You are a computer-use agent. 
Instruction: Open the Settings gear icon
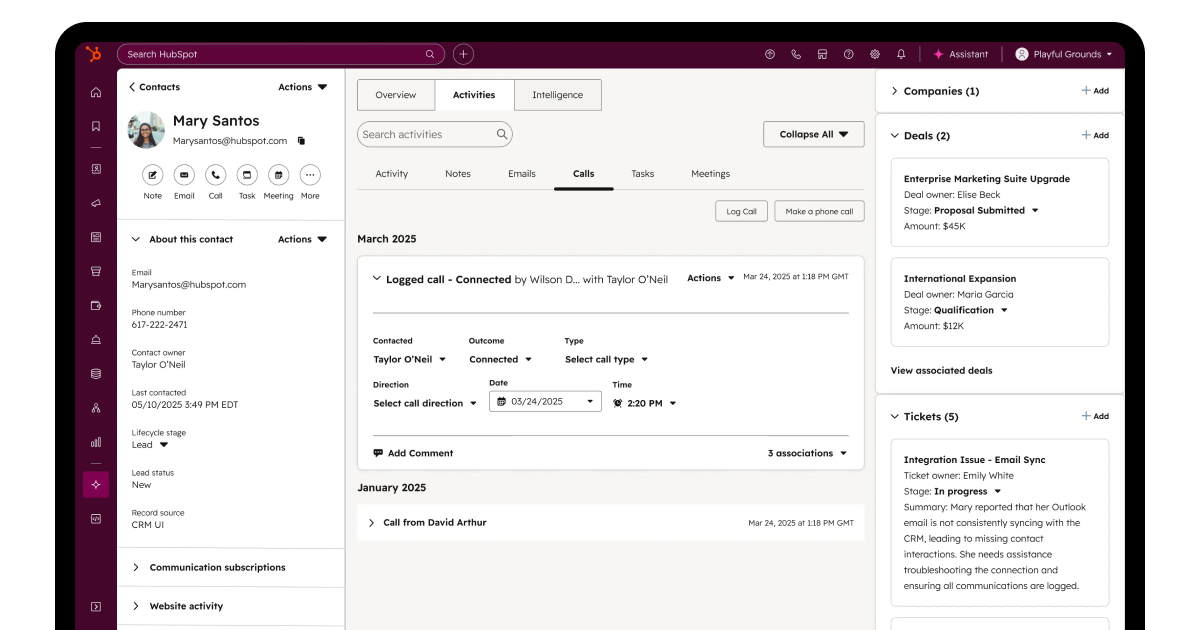click(x=875, y=54)
